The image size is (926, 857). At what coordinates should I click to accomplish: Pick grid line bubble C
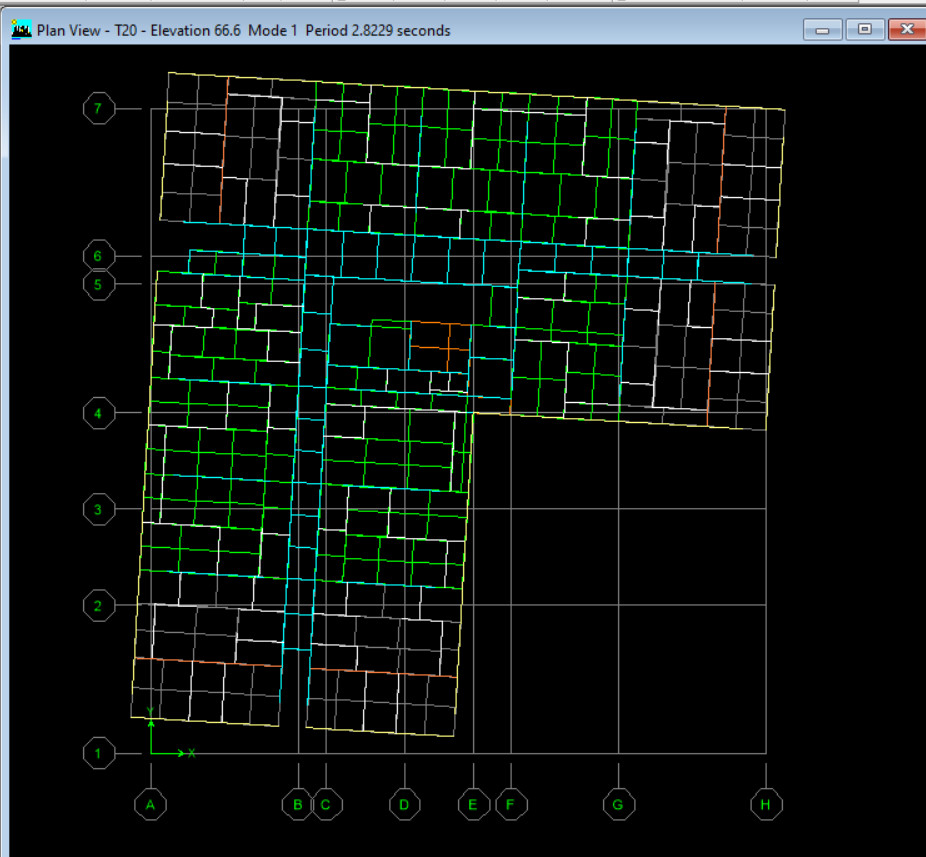[x=326, y=804]
